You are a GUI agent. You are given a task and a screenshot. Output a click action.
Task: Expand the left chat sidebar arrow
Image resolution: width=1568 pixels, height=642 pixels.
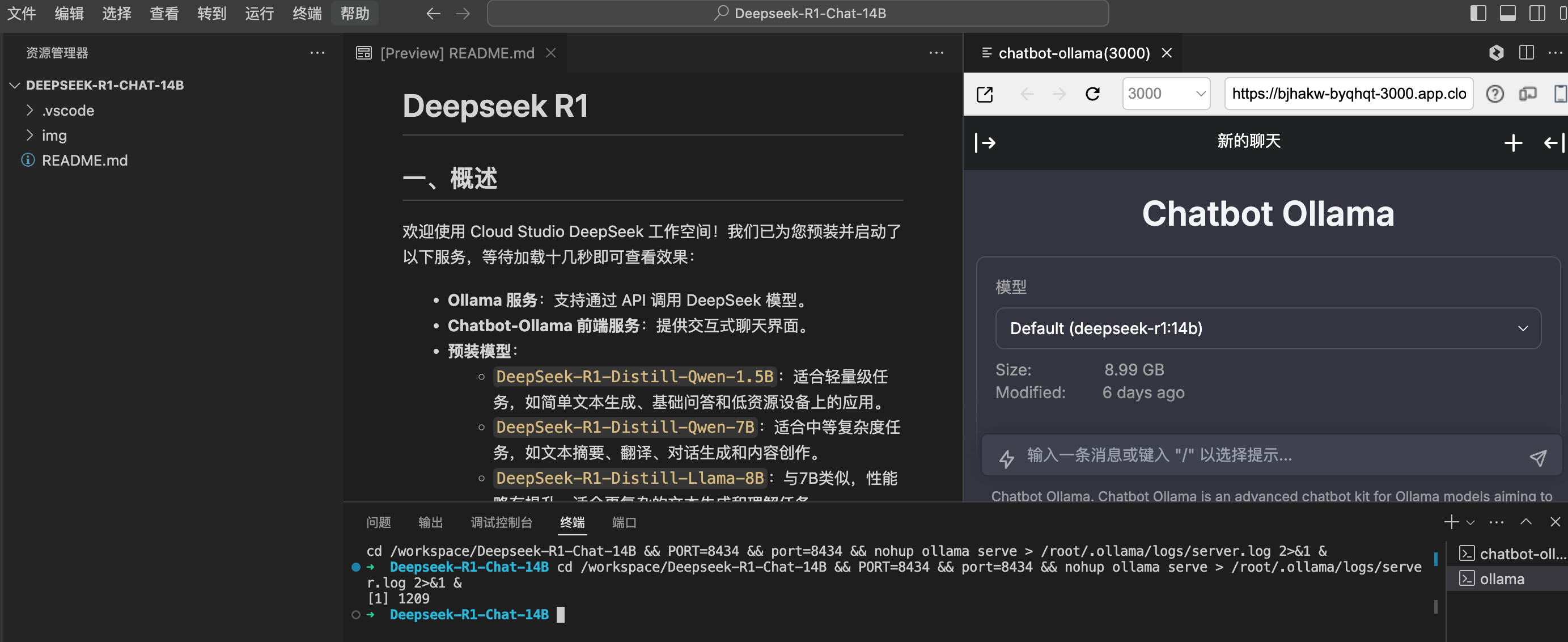(x=985, y=142)
